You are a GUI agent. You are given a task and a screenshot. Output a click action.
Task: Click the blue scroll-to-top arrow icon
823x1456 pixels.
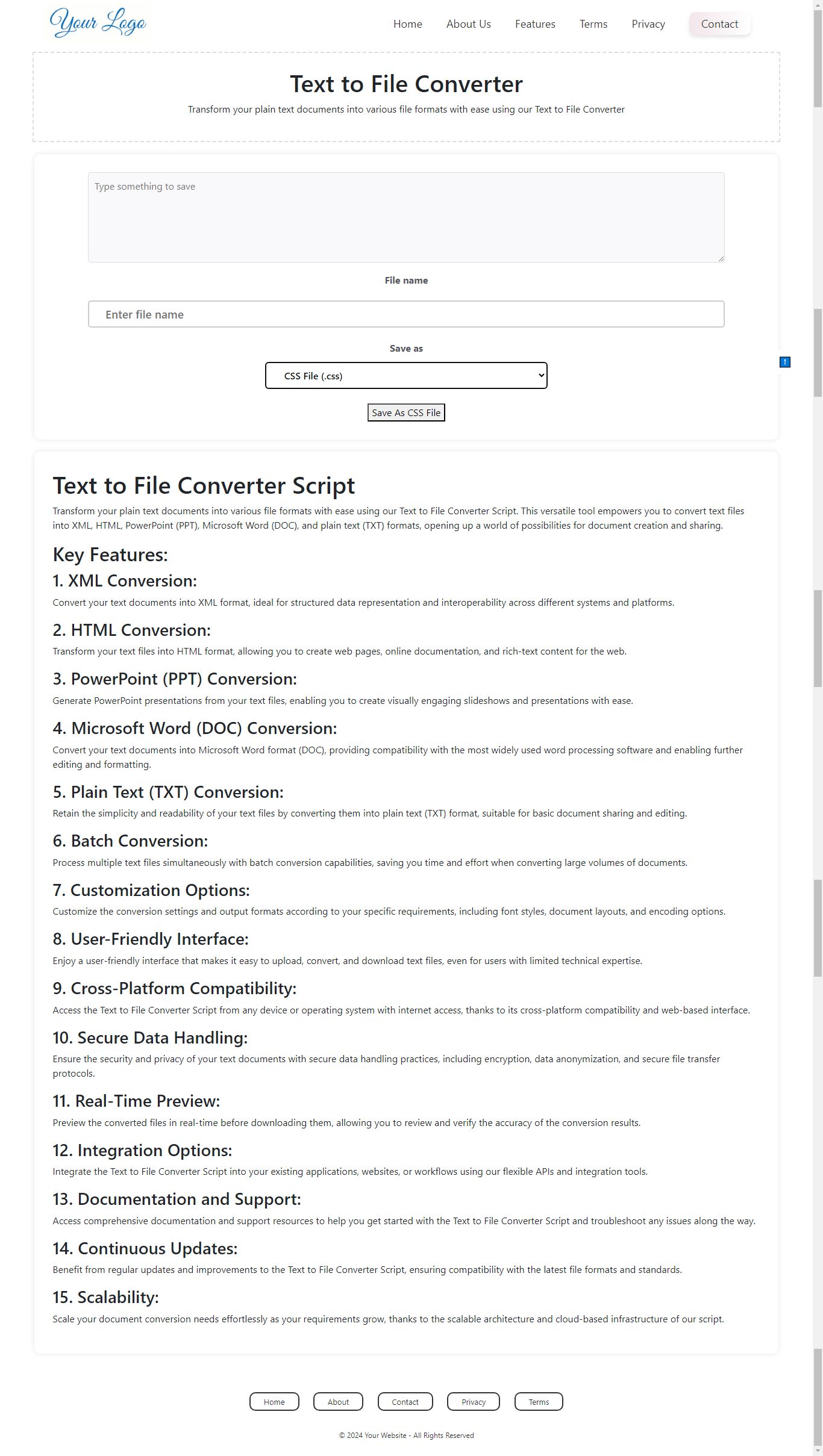[784, 362]
